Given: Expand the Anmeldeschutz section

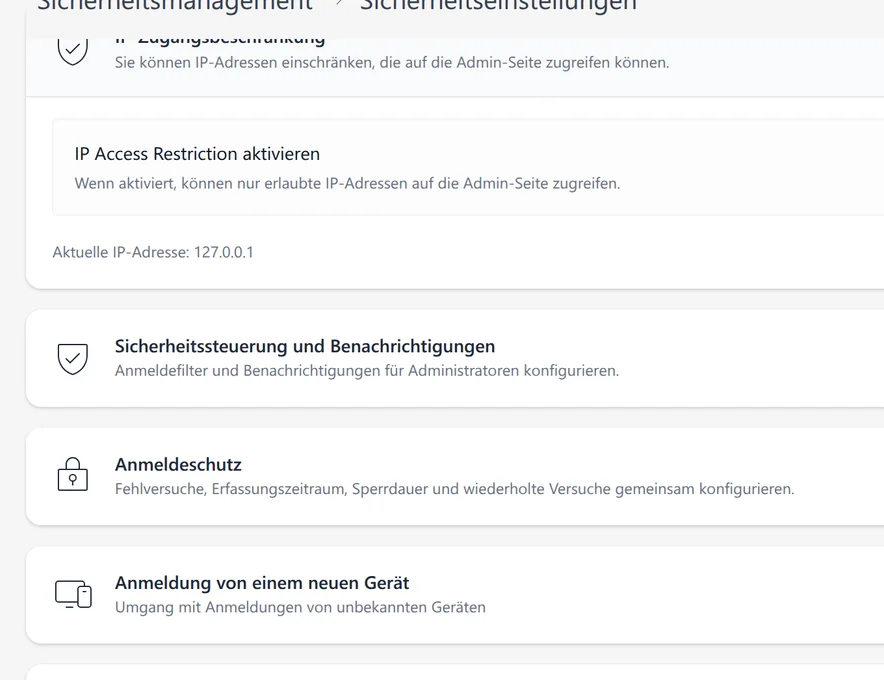Looking at the screenshot, I should click(454, 476).
